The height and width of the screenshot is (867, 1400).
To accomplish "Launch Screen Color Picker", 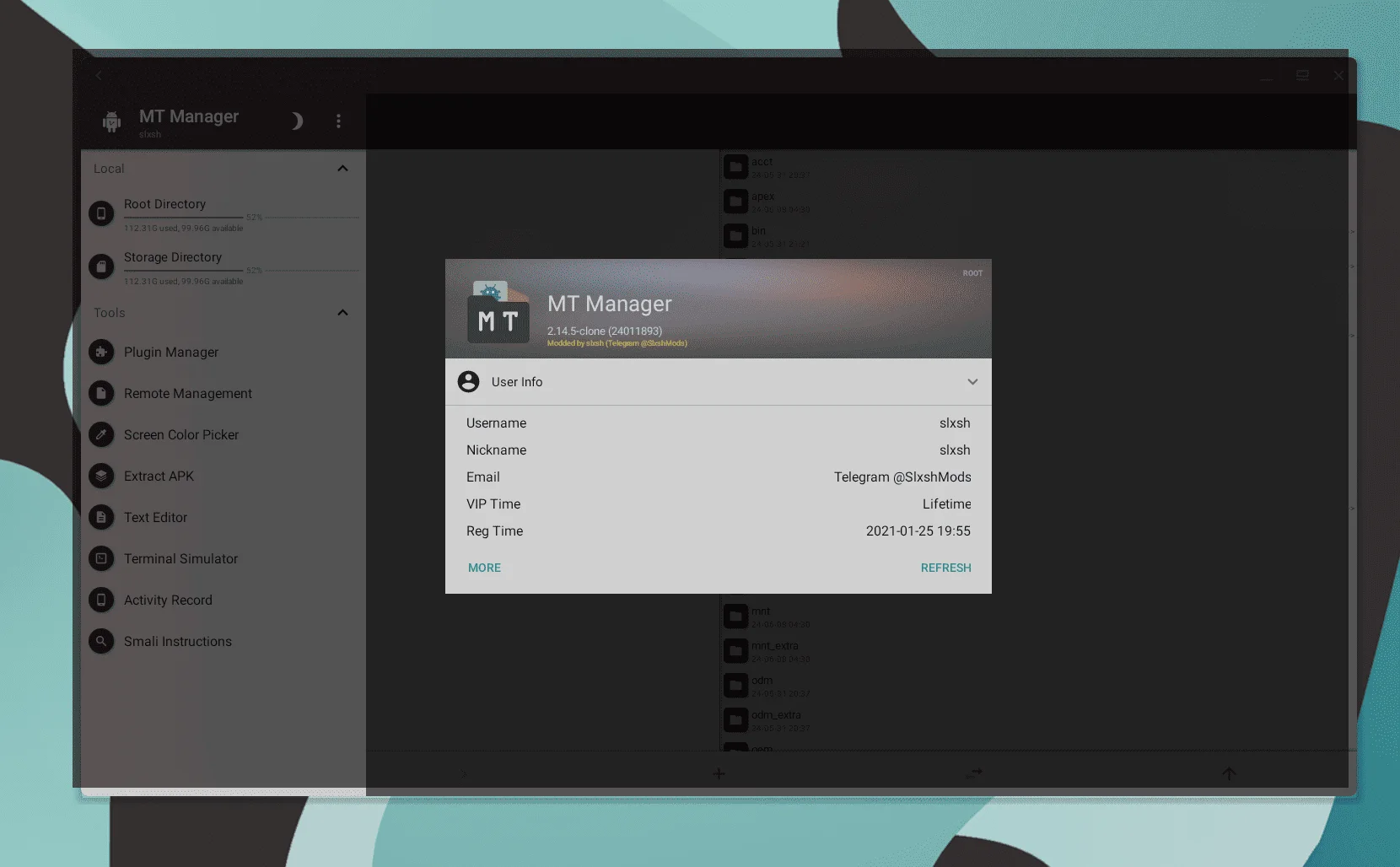I will click(223, 434).
